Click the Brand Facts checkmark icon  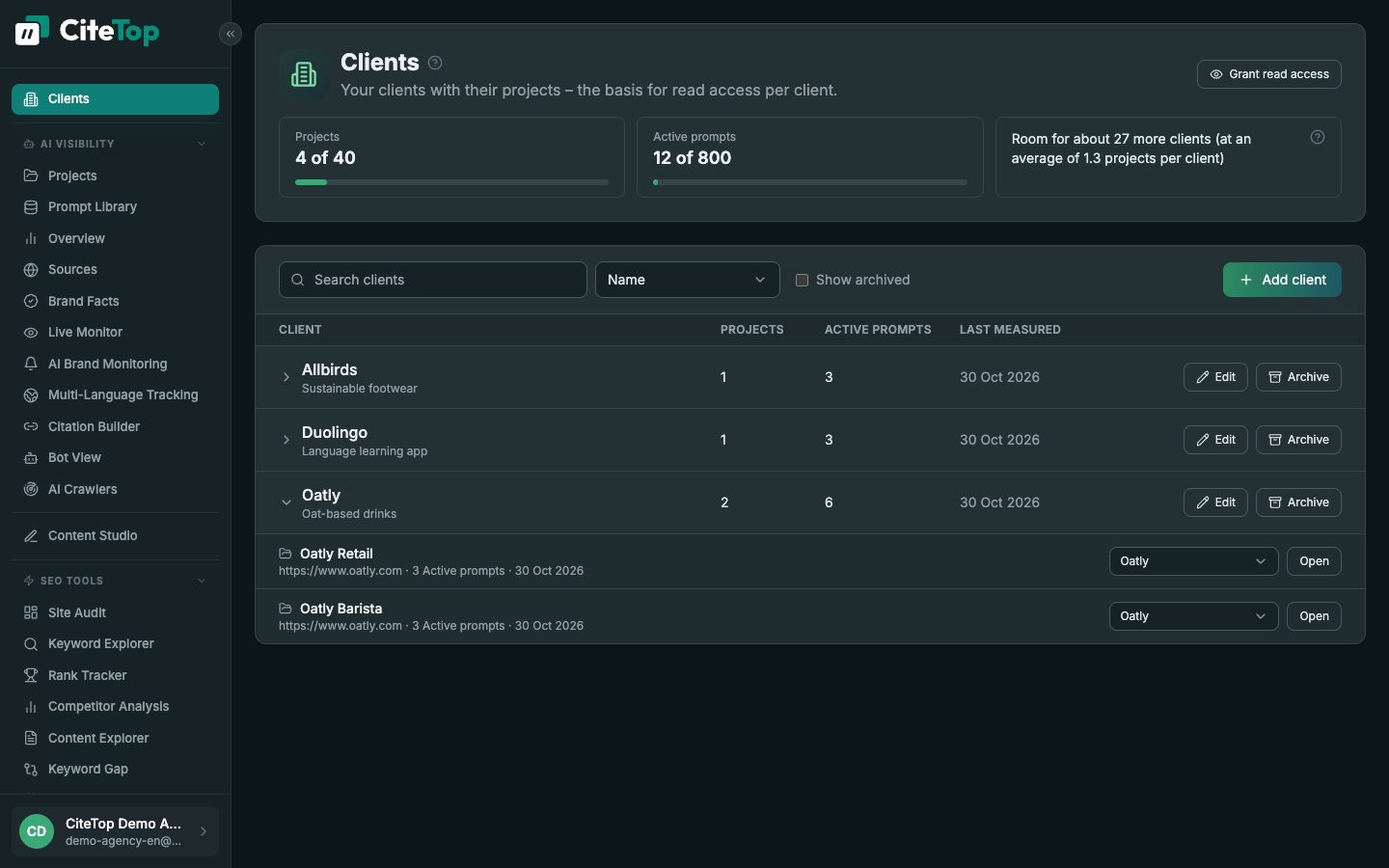31,301
